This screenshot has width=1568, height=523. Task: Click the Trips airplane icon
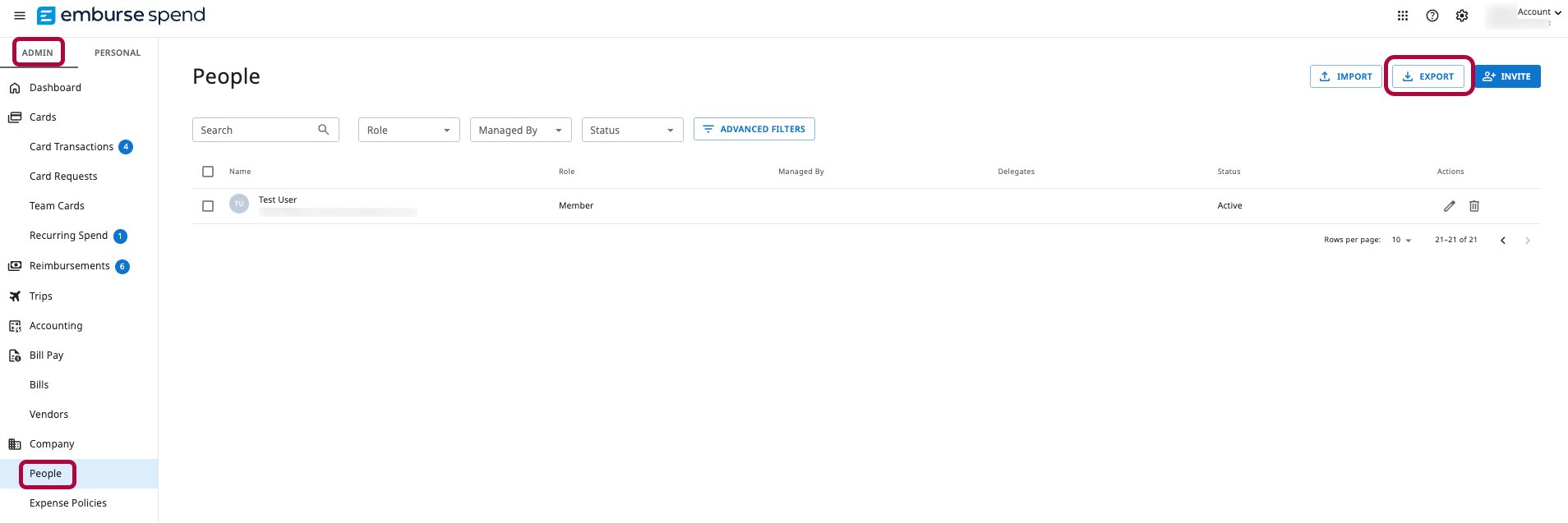[15, 296]
